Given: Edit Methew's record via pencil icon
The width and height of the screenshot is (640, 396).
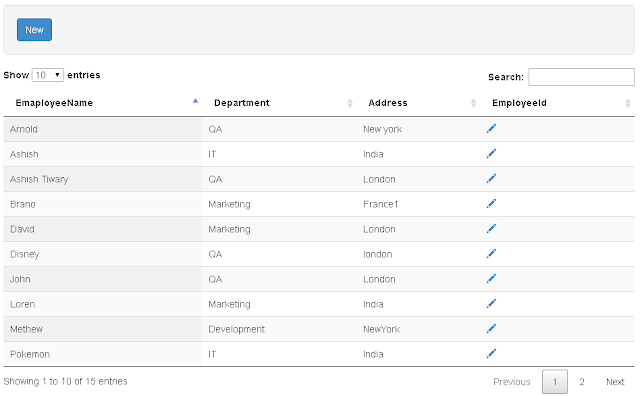Looking at the screenshot, I should click(491, 329).
